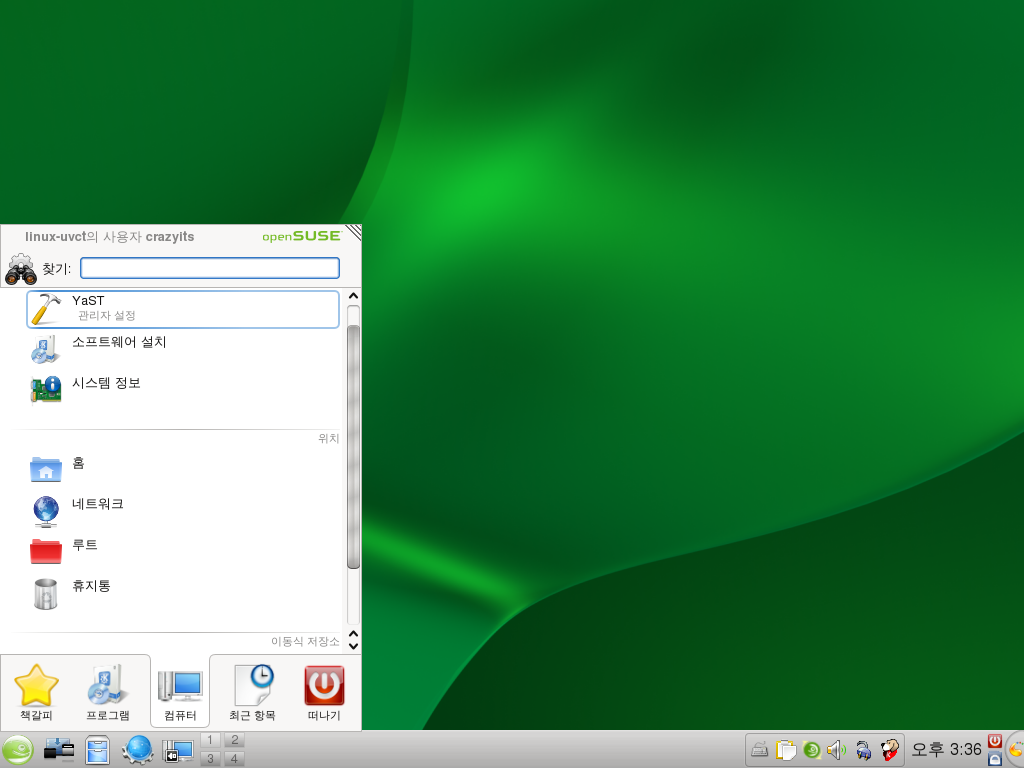1024x768 pixels.
Task: Click the keyboard tray icon
Action: point(760,750)
